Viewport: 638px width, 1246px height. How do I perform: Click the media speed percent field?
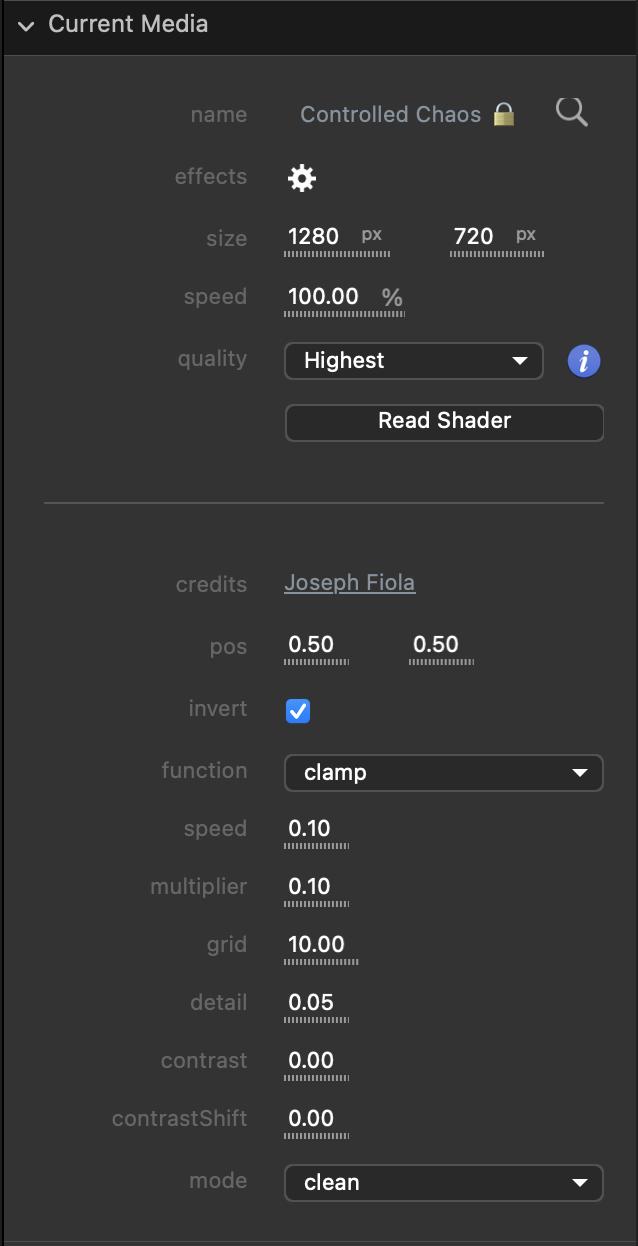[x=323, y=297]
